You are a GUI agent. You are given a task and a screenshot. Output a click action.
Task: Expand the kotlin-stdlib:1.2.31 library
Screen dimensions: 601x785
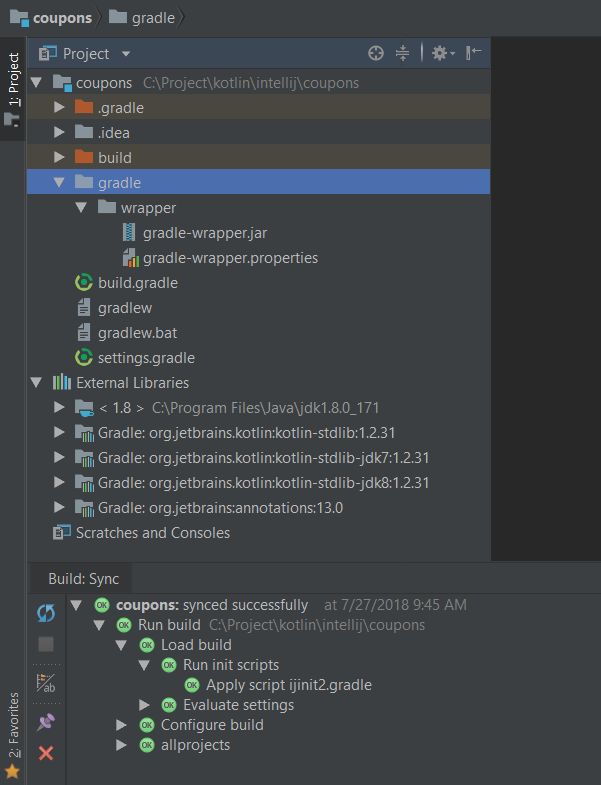pos(59,433)
